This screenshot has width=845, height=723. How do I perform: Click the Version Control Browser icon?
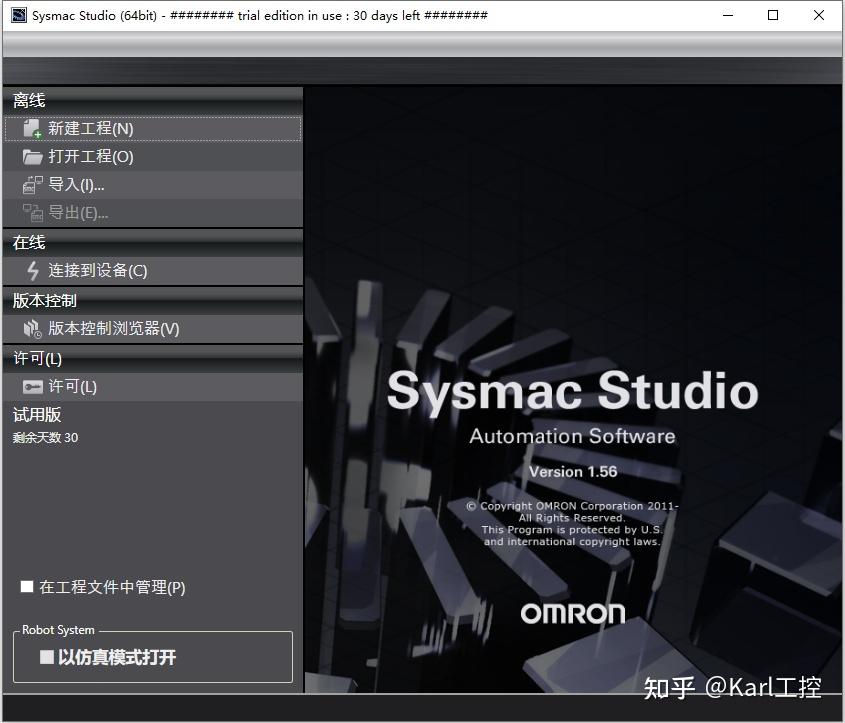[x=32, y=328]
